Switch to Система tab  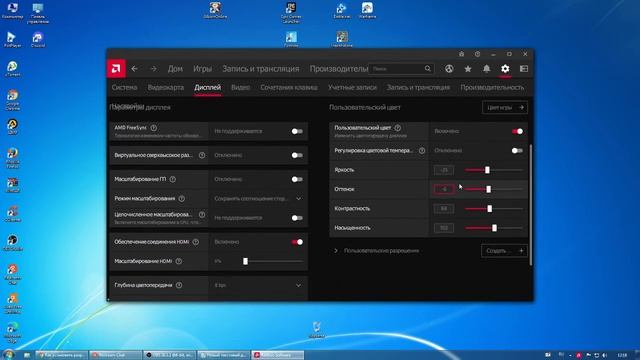124,87
